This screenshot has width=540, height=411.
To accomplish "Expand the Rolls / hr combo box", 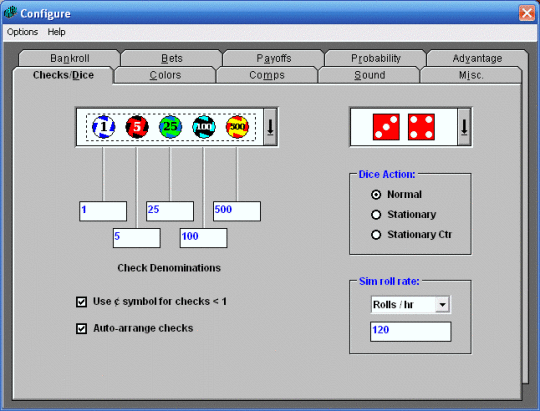I will click(x=443, y=305).
